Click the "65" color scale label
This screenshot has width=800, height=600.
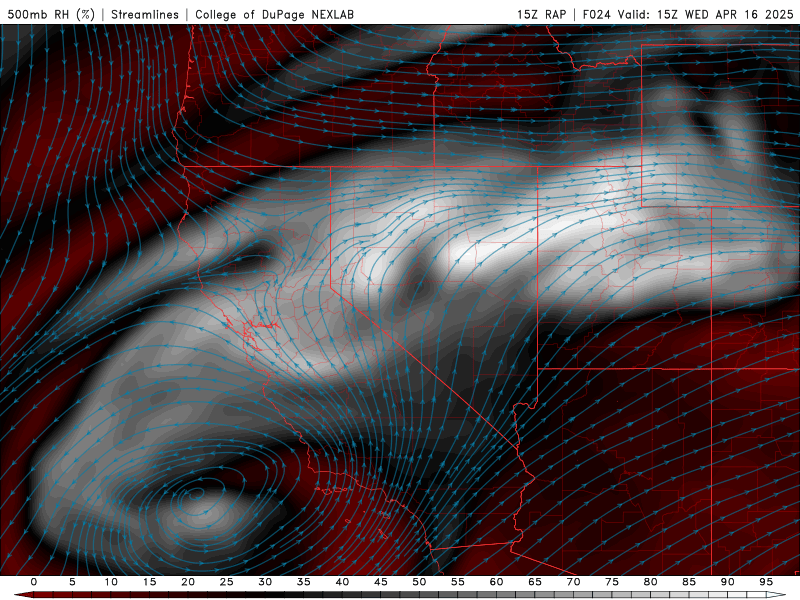click(535, 582)
